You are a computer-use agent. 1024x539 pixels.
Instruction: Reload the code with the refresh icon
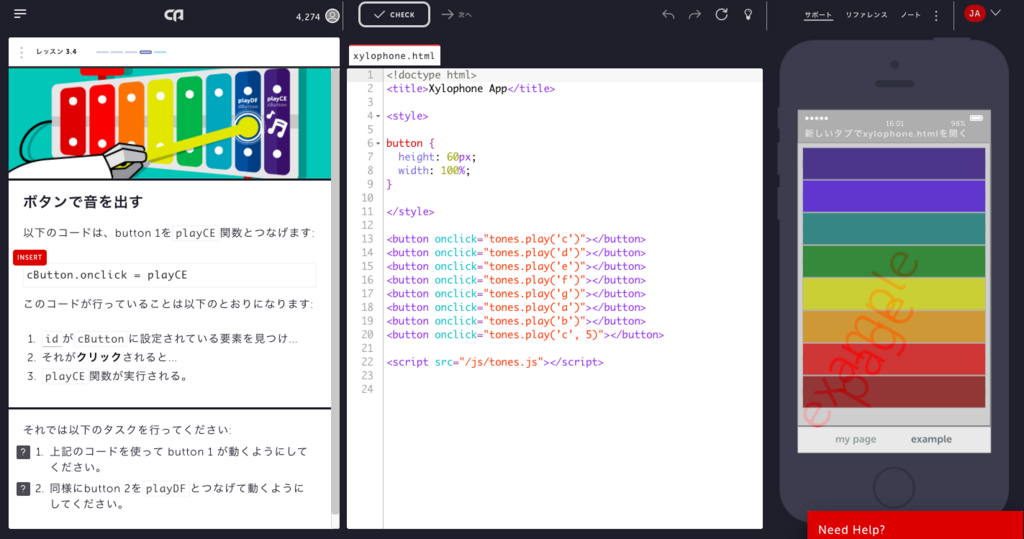tap(721, 14)
